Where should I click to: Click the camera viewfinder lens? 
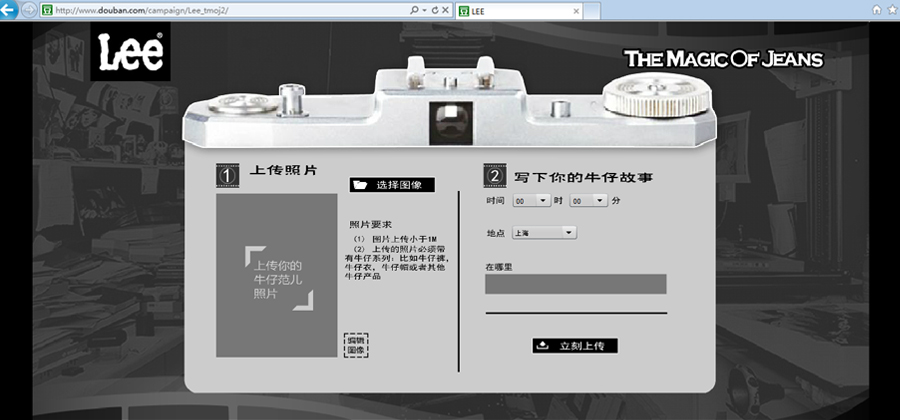[x=451, y=123]
